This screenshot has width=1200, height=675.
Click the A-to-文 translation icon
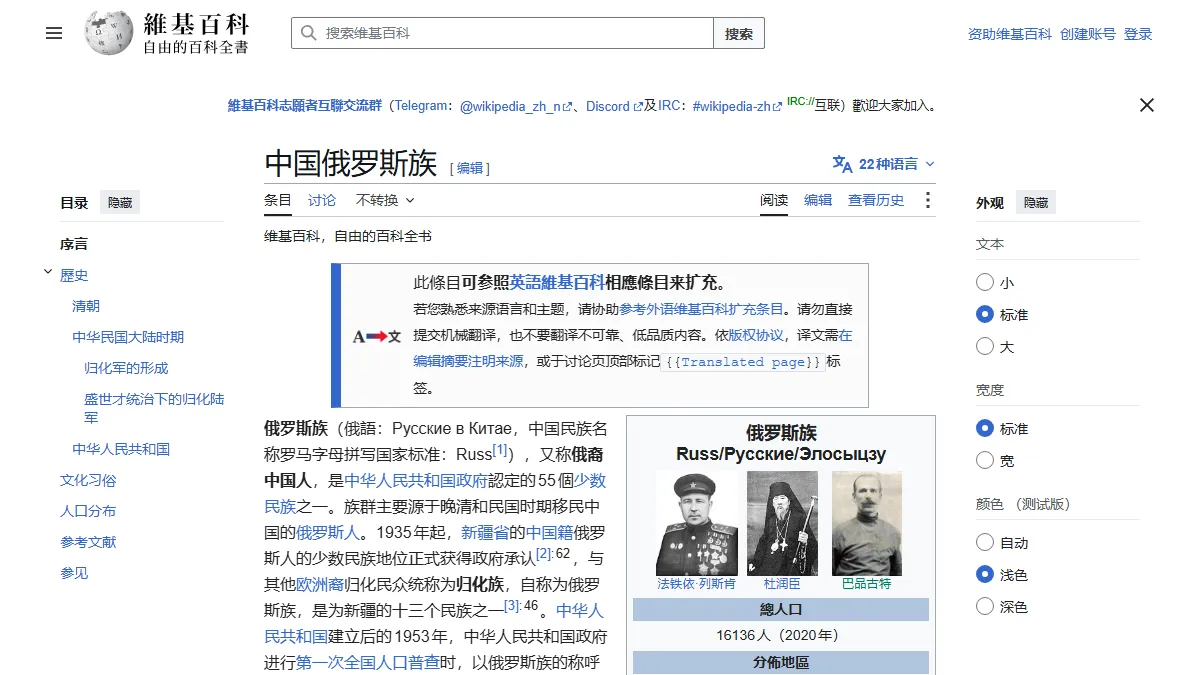click(377, 337)
